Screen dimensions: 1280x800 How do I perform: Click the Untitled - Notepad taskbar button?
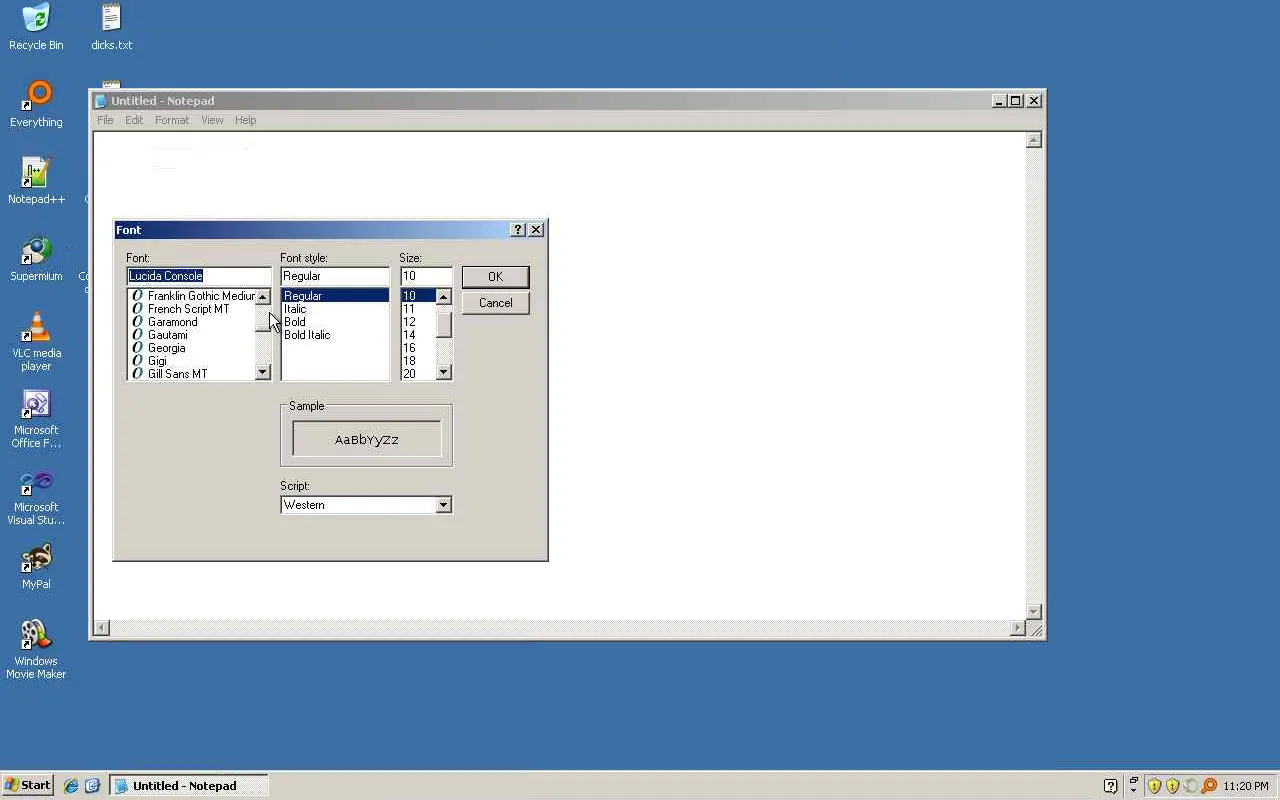pos(189,786)
